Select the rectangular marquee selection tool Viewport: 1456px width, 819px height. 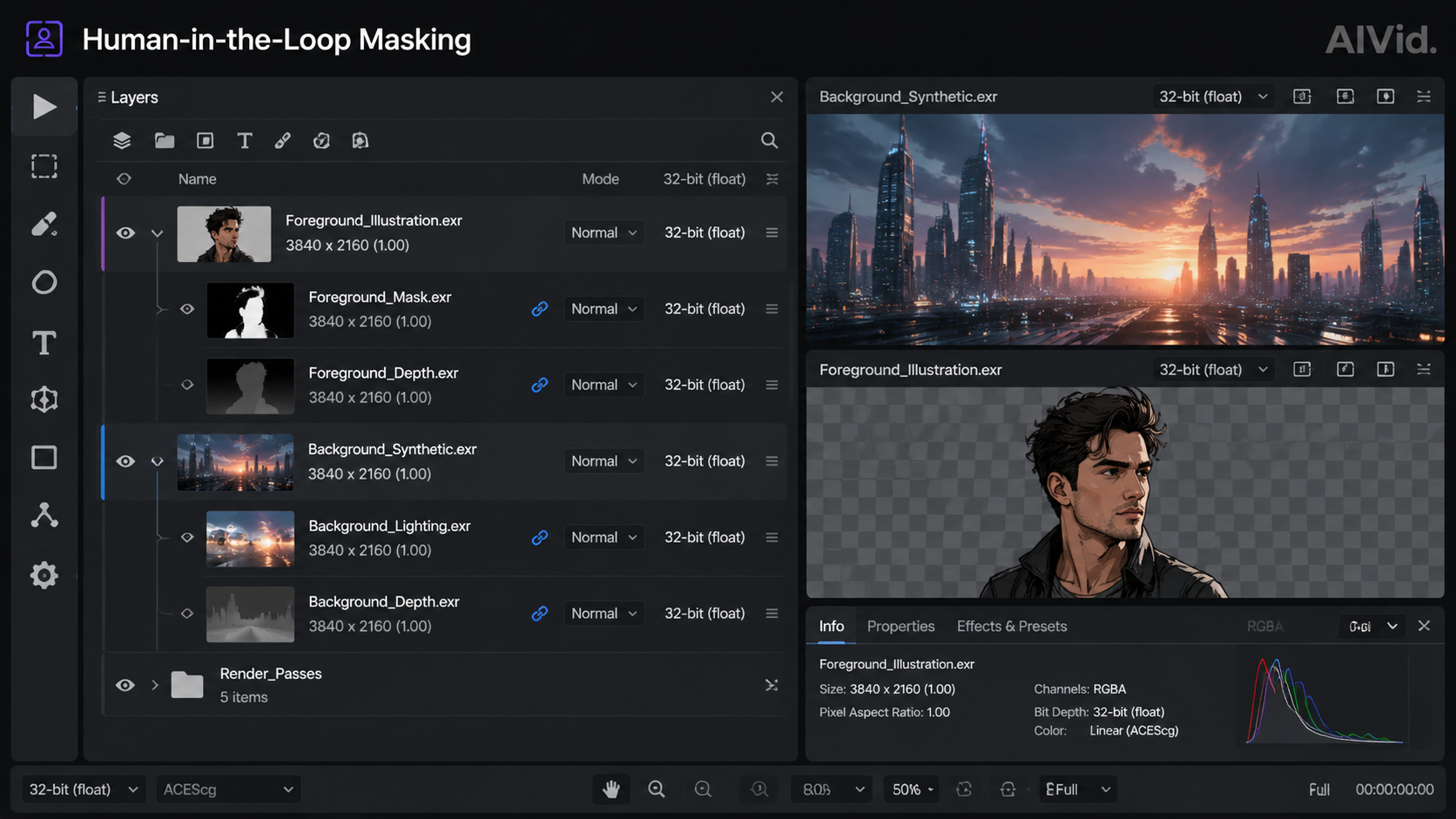pyautogui.click(x=44, y=166)
